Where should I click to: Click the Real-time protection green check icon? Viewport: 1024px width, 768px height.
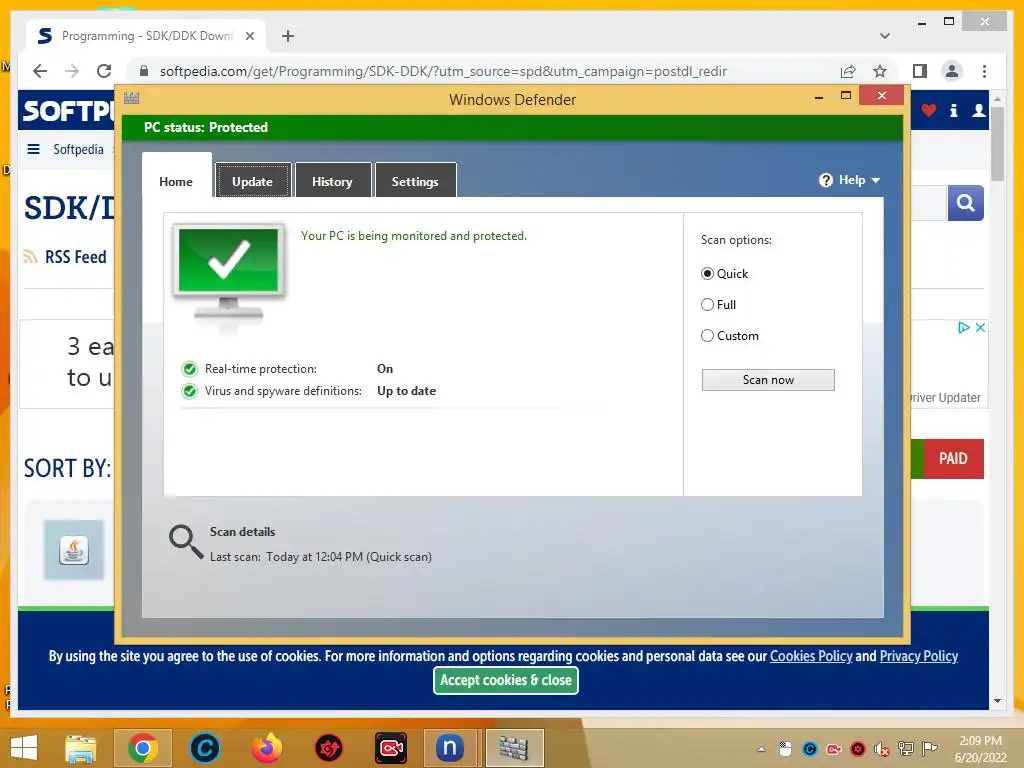[190, 369]
